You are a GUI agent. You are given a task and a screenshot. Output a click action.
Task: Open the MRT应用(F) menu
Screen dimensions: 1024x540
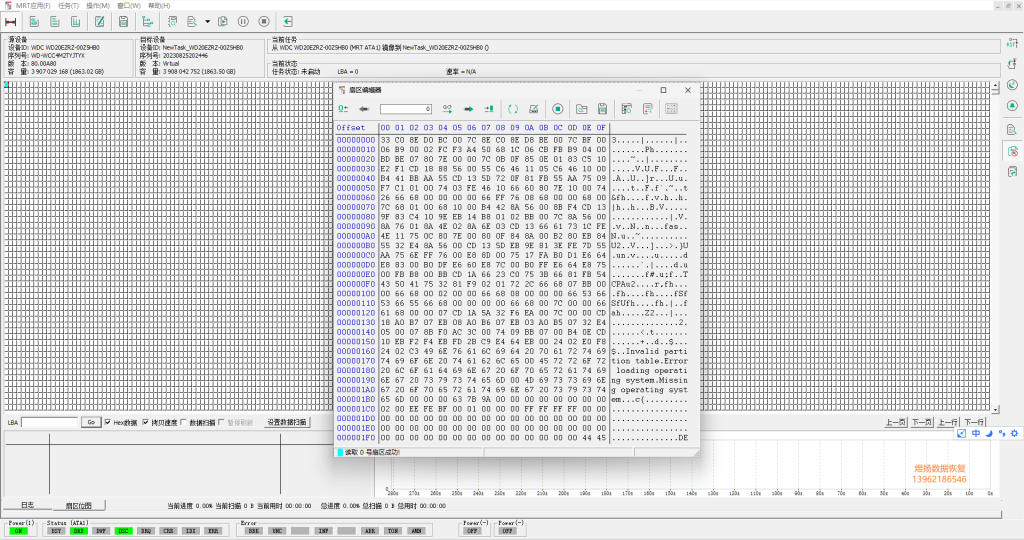click(33, 5)
